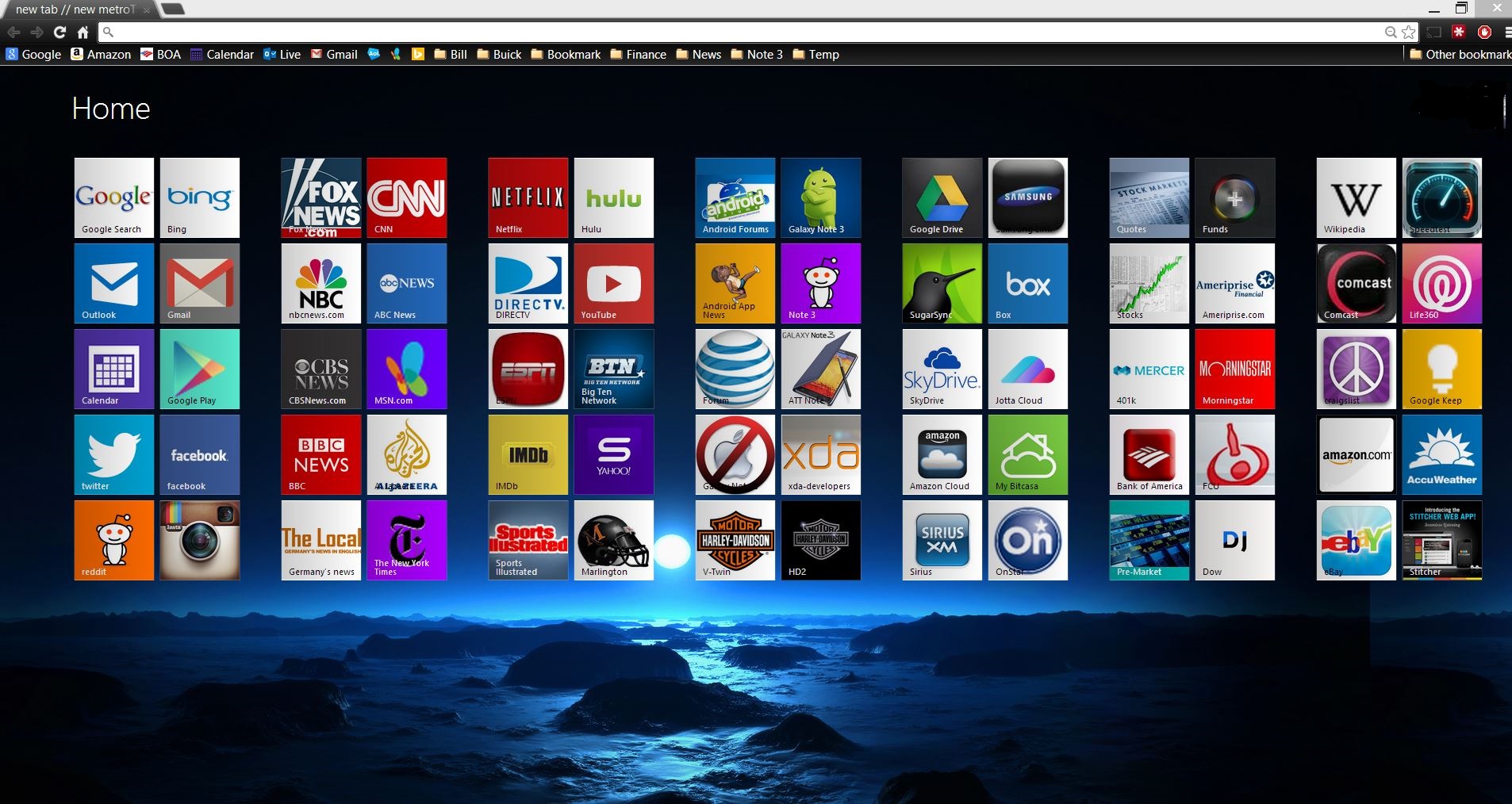Open the xda-developers tile
The image size is (1512, 804).
tap(821, 454)
